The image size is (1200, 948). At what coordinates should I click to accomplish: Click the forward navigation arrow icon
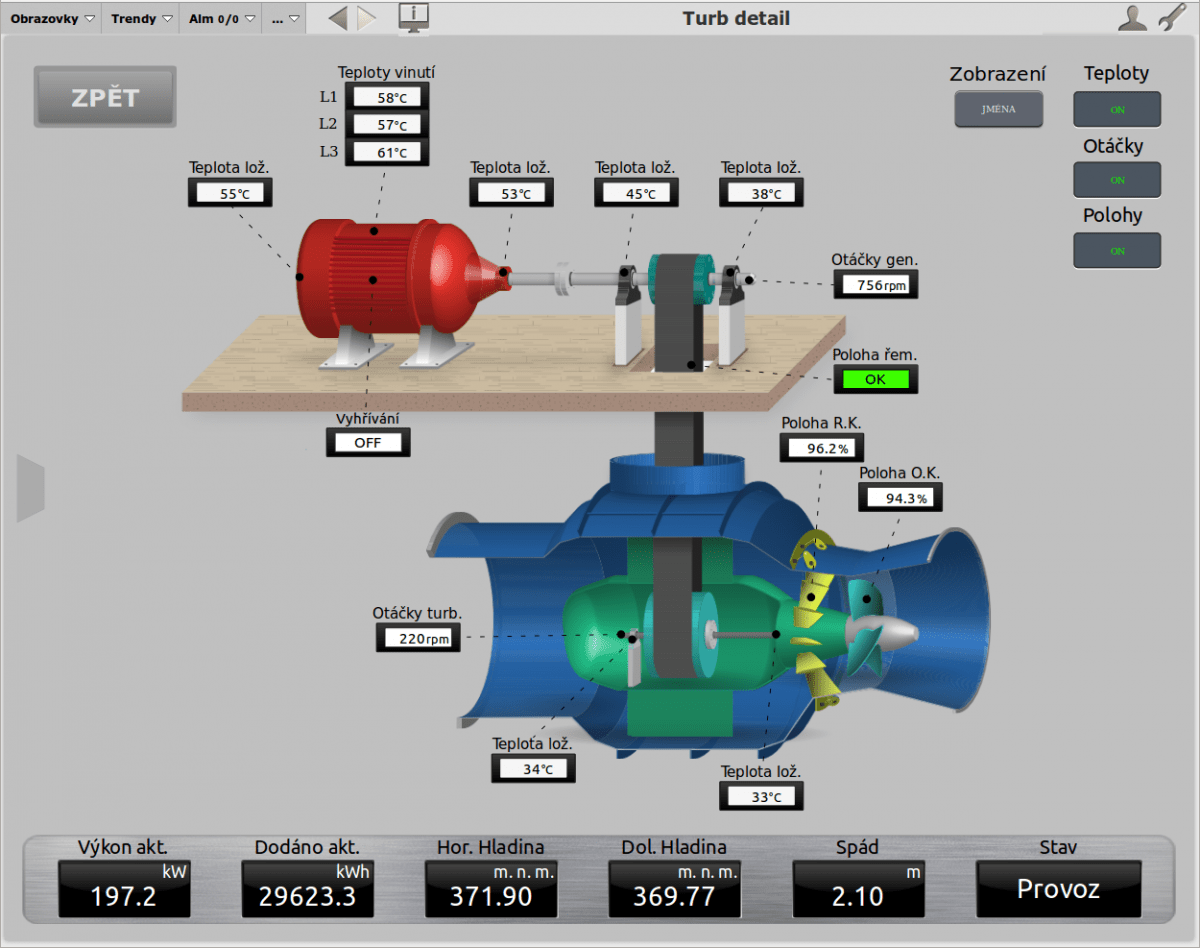point(366,17)
